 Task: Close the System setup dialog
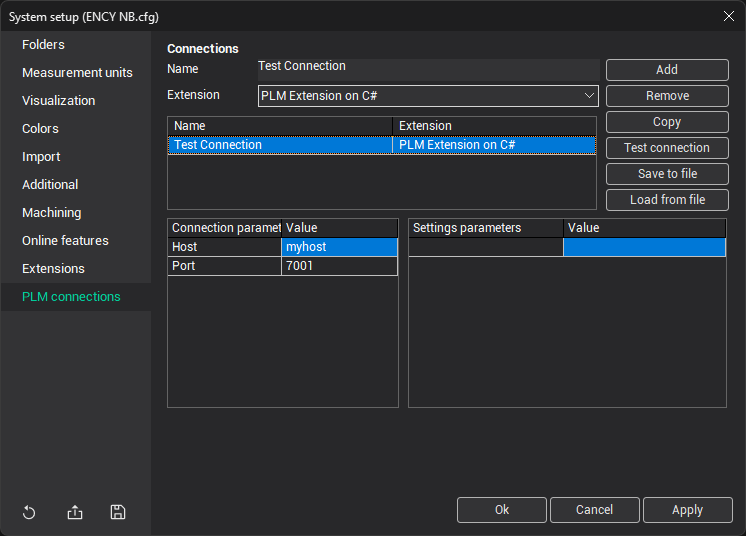(x=728, y=16)
